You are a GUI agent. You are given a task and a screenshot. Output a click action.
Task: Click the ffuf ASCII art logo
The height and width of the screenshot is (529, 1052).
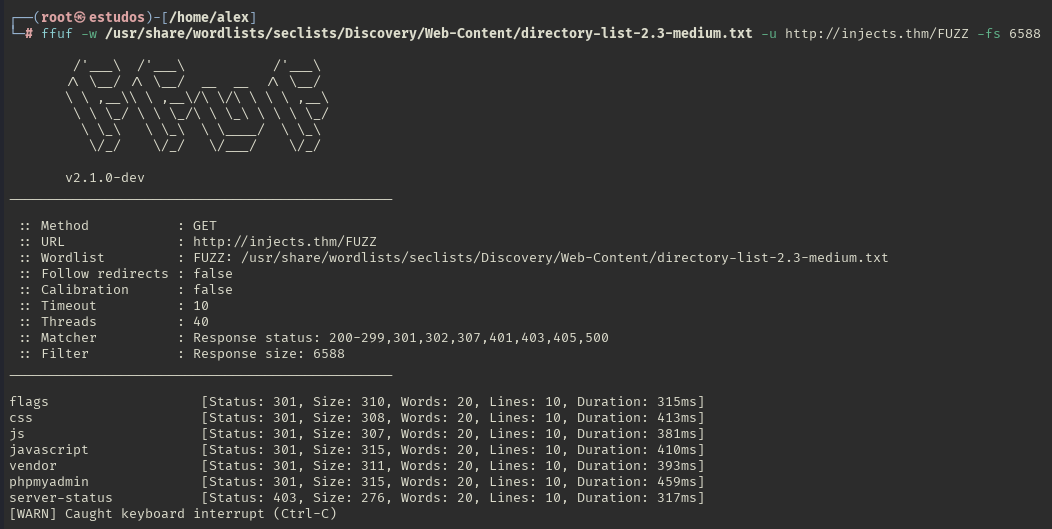click(197, 106)
